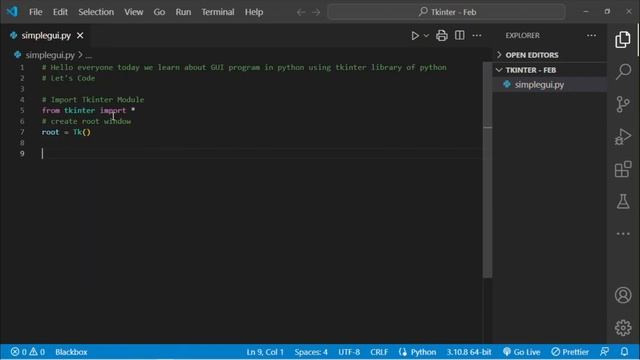The image size is (640, 360).
Task: Open the Testing flask view
Action: point(623,201)
